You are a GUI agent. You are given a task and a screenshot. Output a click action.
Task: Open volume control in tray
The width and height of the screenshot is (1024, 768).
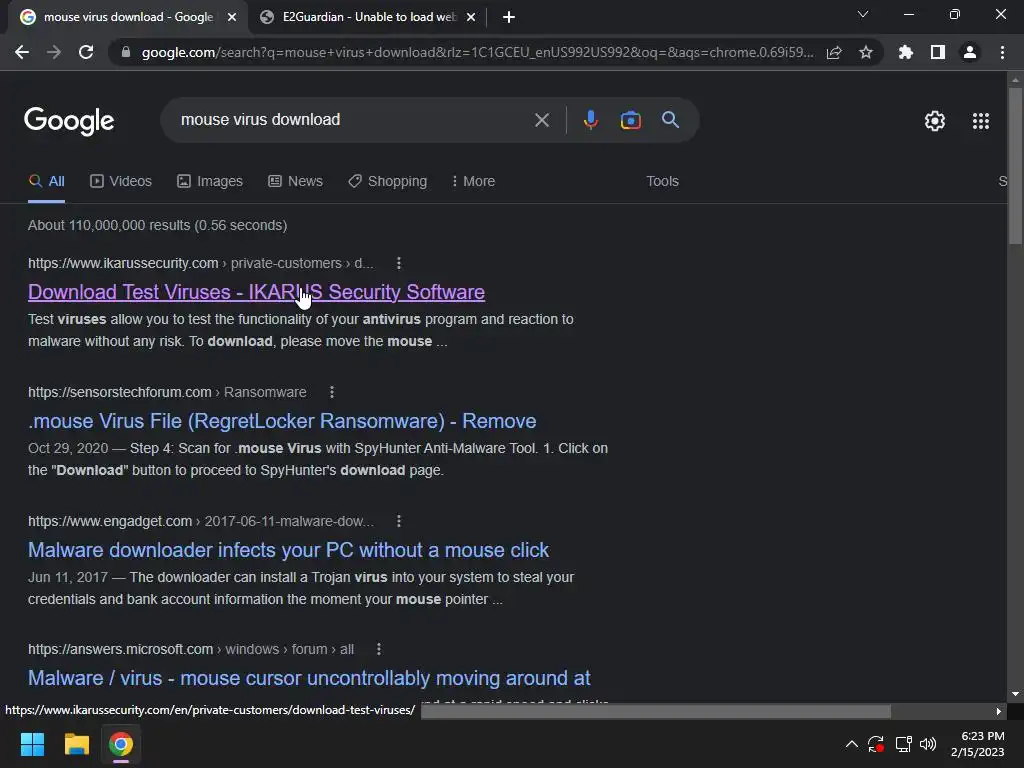point(928,744)
